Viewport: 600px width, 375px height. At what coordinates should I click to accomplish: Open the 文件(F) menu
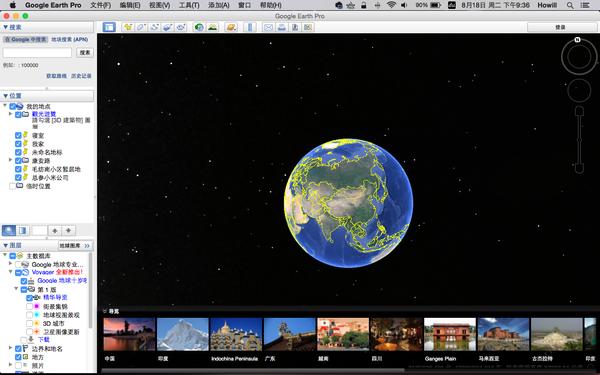point(101,5)
